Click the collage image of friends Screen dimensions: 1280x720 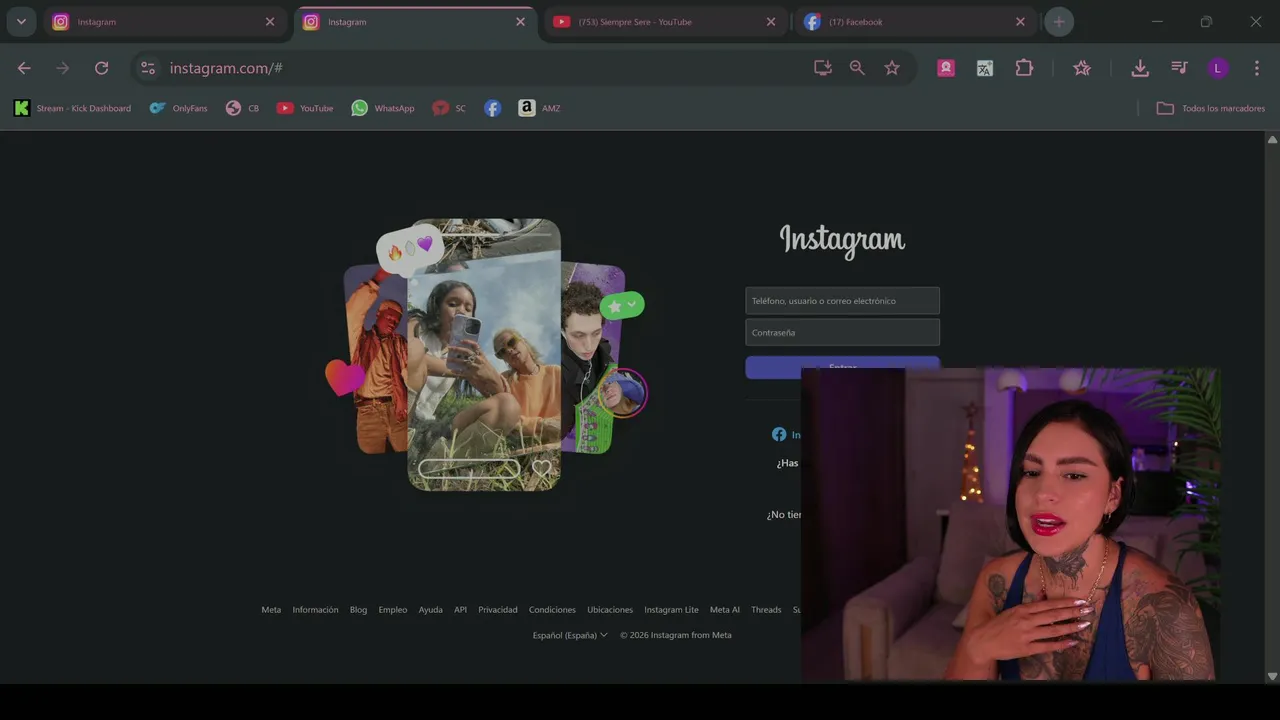click(x=485, y=355)
